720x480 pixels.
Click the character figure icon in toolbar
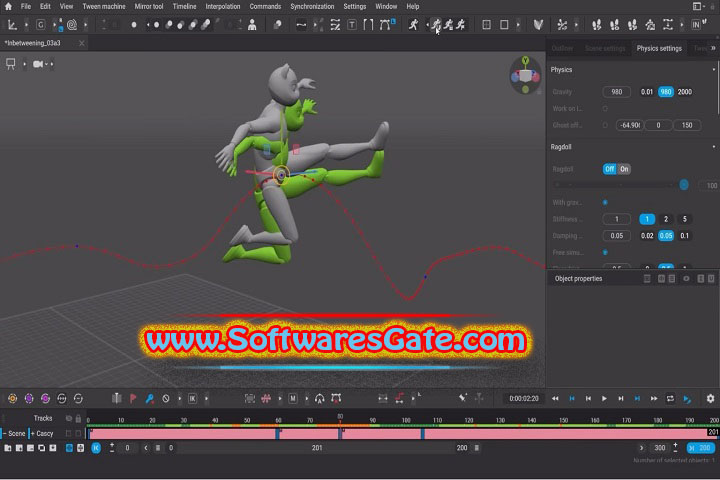tap(252, 25)
